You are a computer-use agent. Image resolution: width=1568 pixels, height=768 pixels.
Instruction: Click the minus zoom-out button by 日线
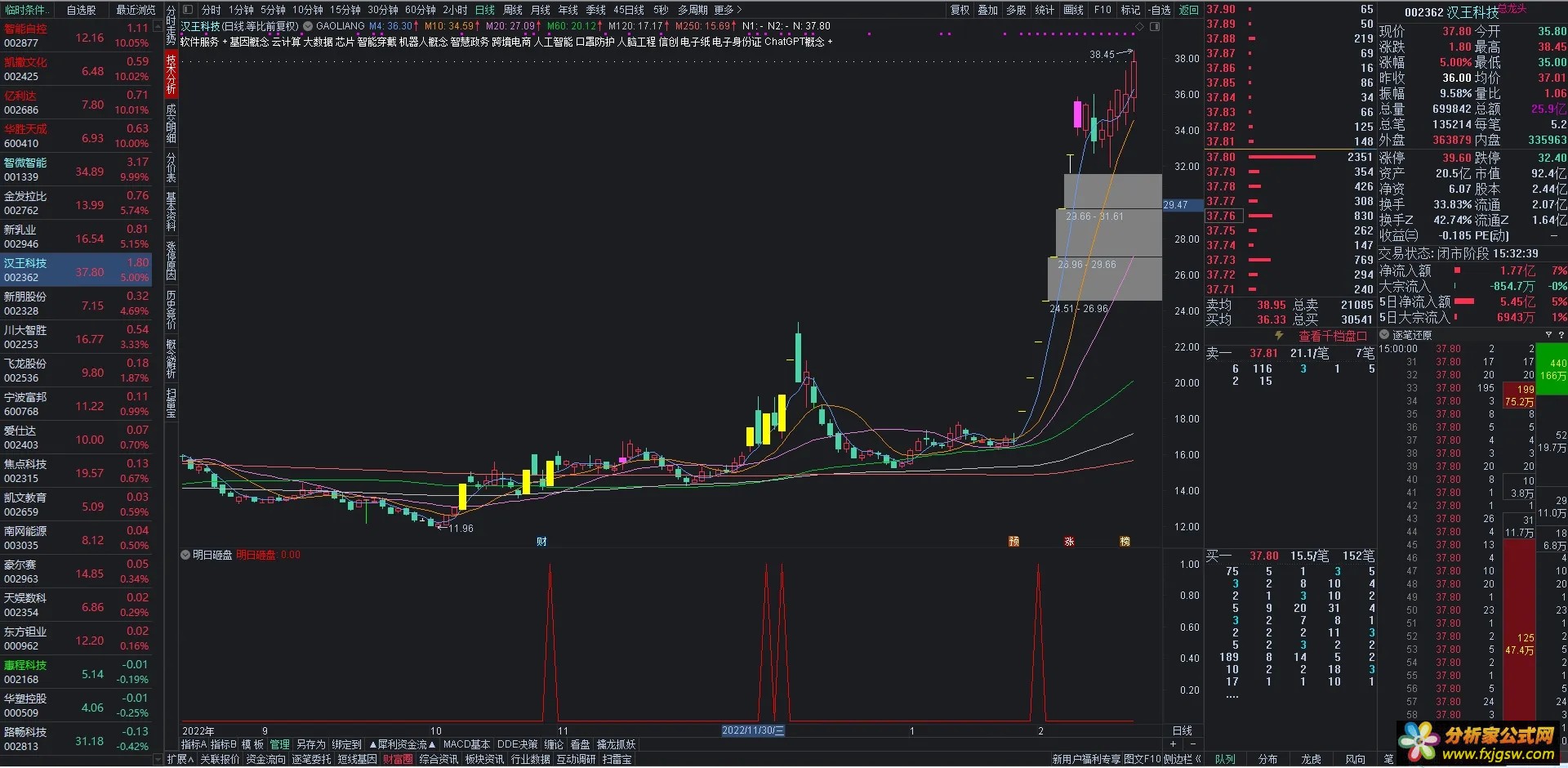(1192, 744)
